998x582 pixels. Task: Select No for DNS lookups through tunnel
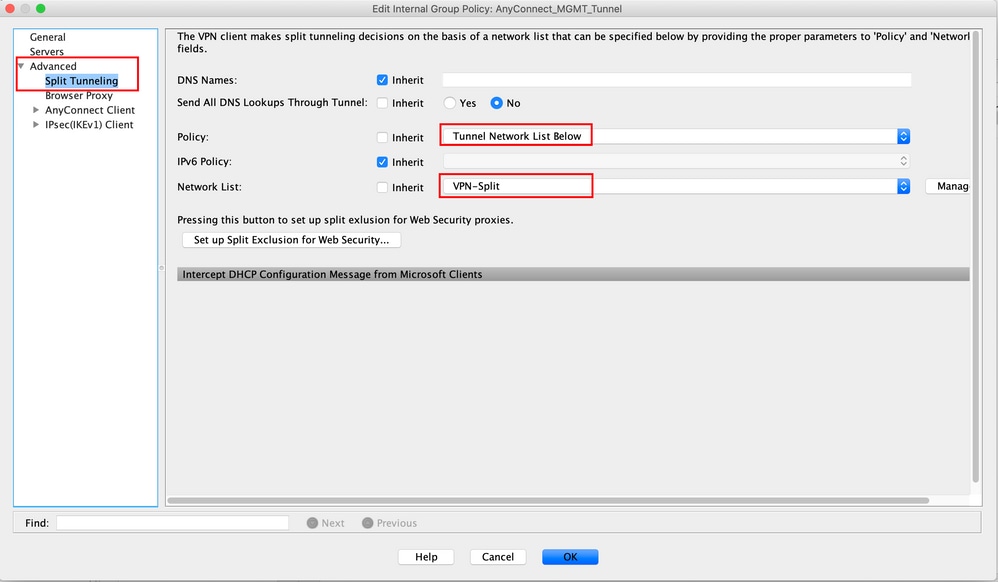[x=496, y=103]
